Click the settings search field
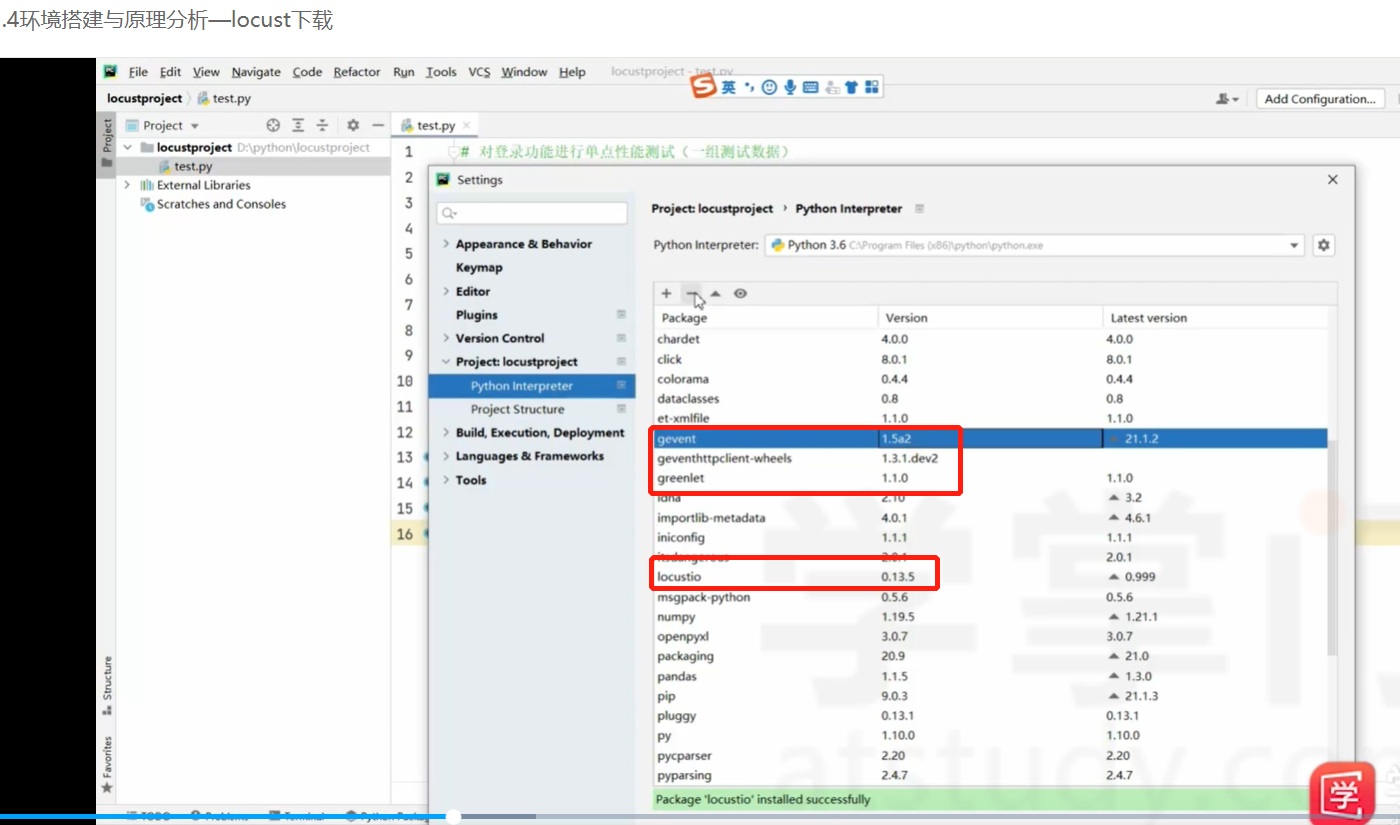This screenshot has width=1400, height=825. point(532,213)
